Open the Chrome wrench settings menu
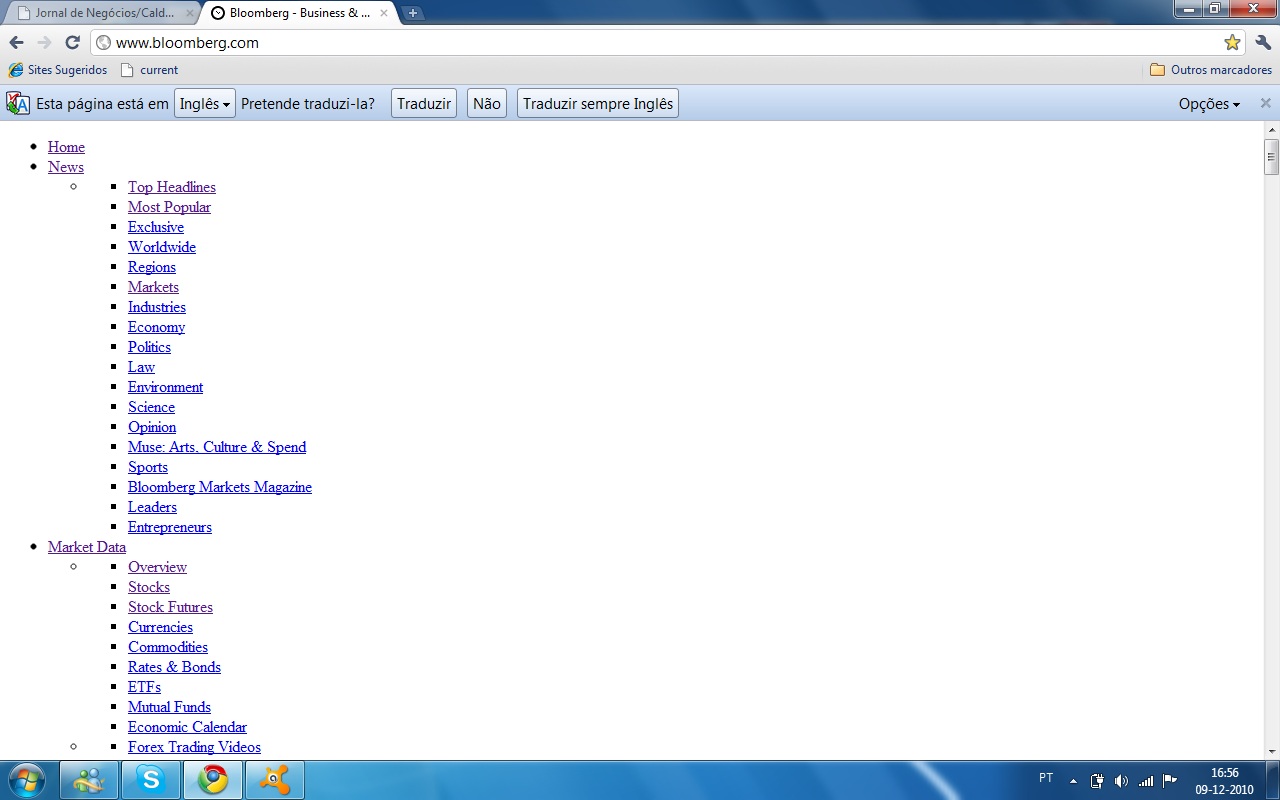The image size is (1280, 800). [x=1262, y=42]
